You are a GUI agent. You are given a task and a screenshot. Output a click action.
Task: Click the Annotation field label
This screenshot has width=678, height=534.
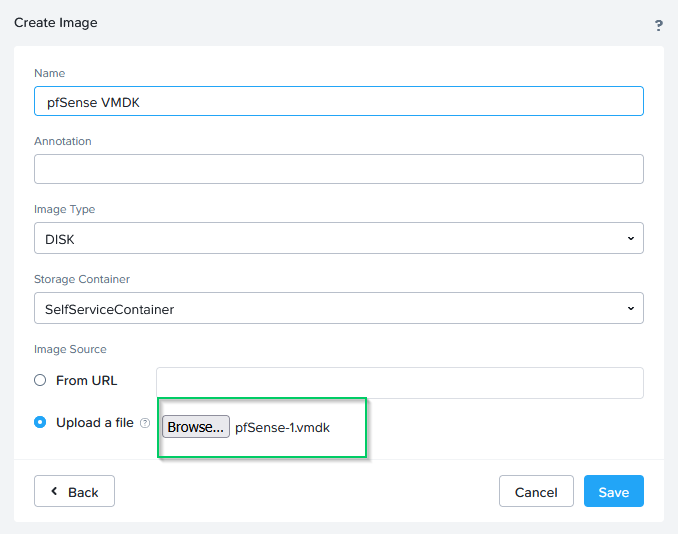click(x=63, y=141)
